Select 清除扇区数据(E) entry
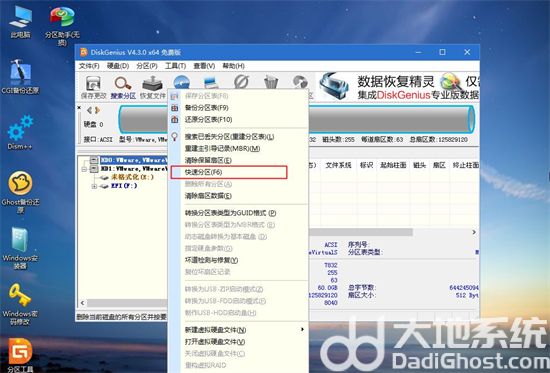Screen dimensions: 550x373 [x=208, y=196]
